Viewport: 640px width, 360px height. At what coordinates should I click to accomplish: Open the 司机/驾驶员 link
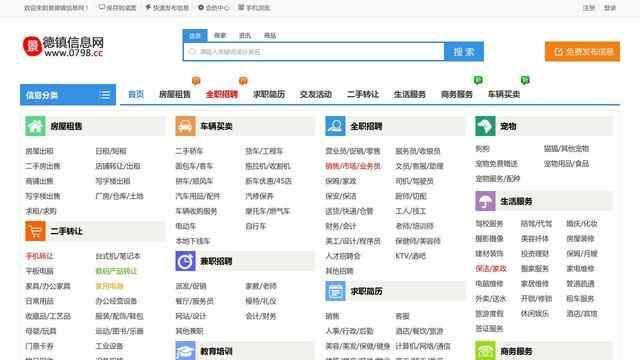tap(414, 181)
